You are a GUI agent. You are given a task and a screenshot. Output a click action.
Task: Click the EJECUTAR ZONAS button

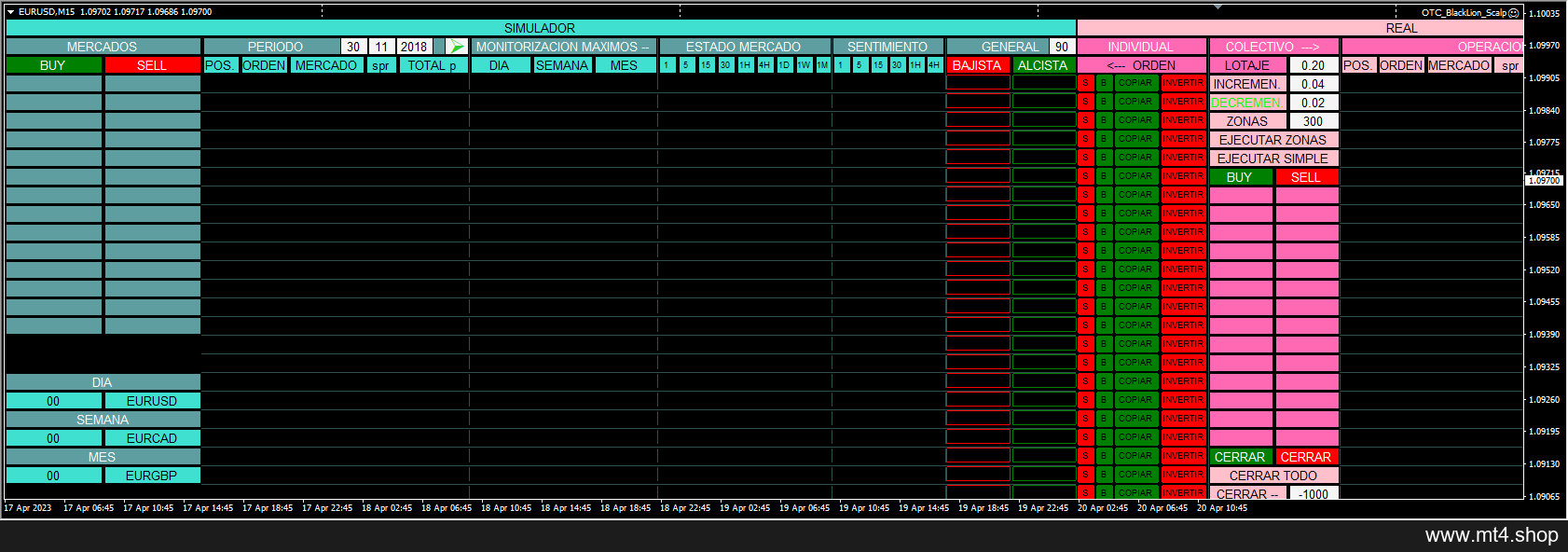tap(1273, 140)
